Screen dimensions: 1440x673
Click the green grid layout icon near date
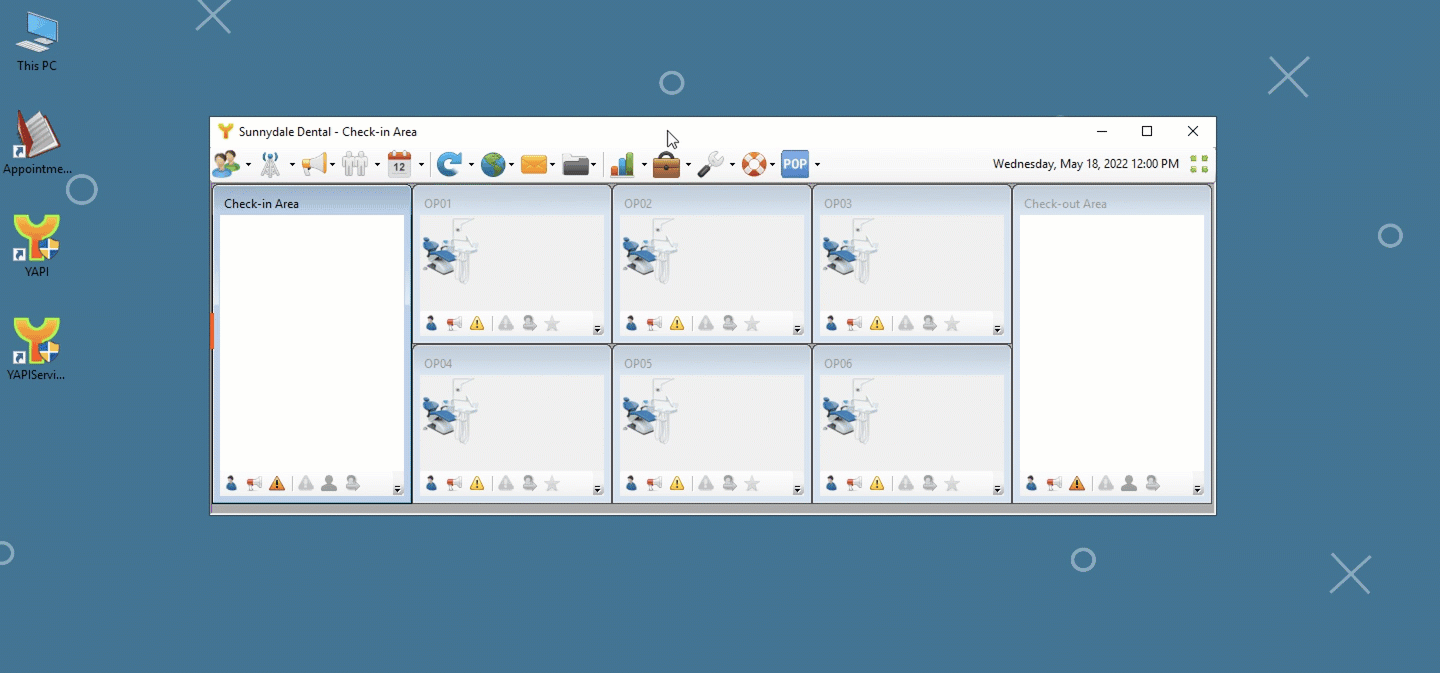click(x=1199, y=164)
